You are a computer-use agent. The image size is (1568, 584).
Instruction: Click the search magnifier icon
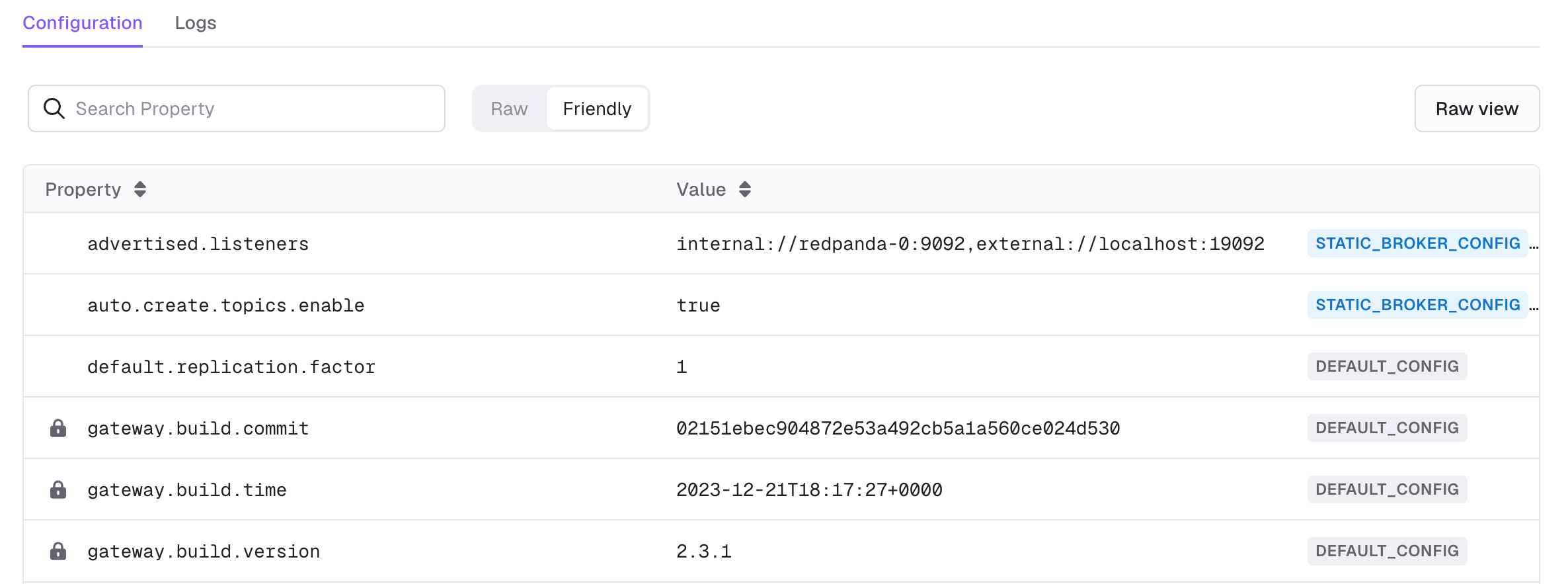[x=54, y=108]
